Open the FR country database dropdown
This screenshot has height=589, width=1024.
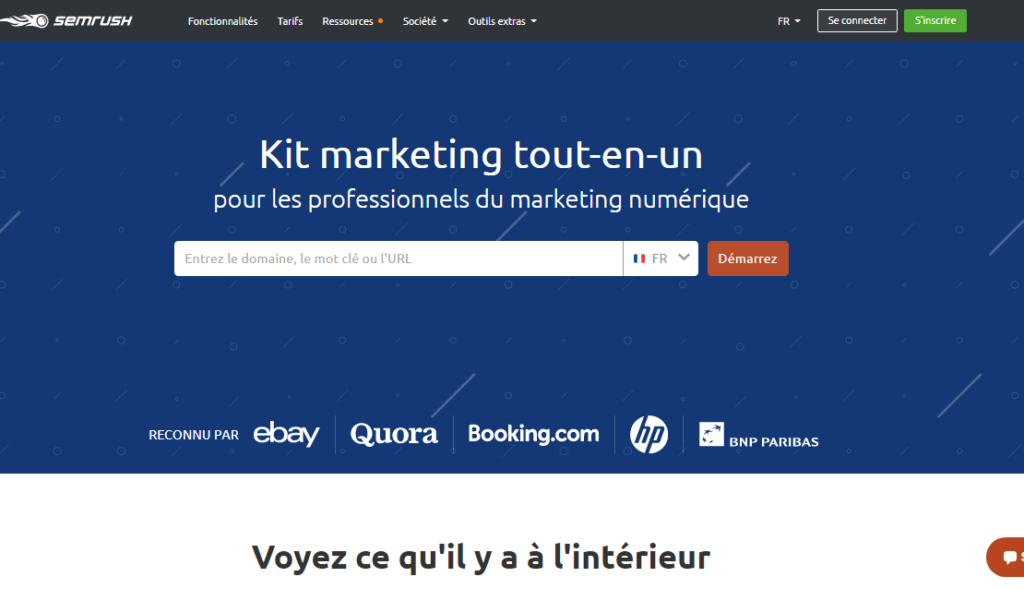click(660, 259)
